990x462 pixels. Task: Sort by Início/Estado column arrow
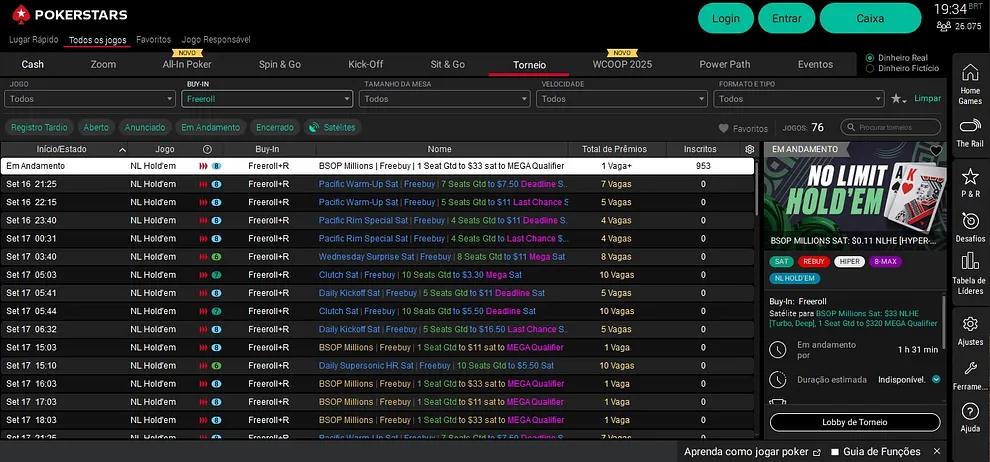pyautogui.click(x=122, y=150)
